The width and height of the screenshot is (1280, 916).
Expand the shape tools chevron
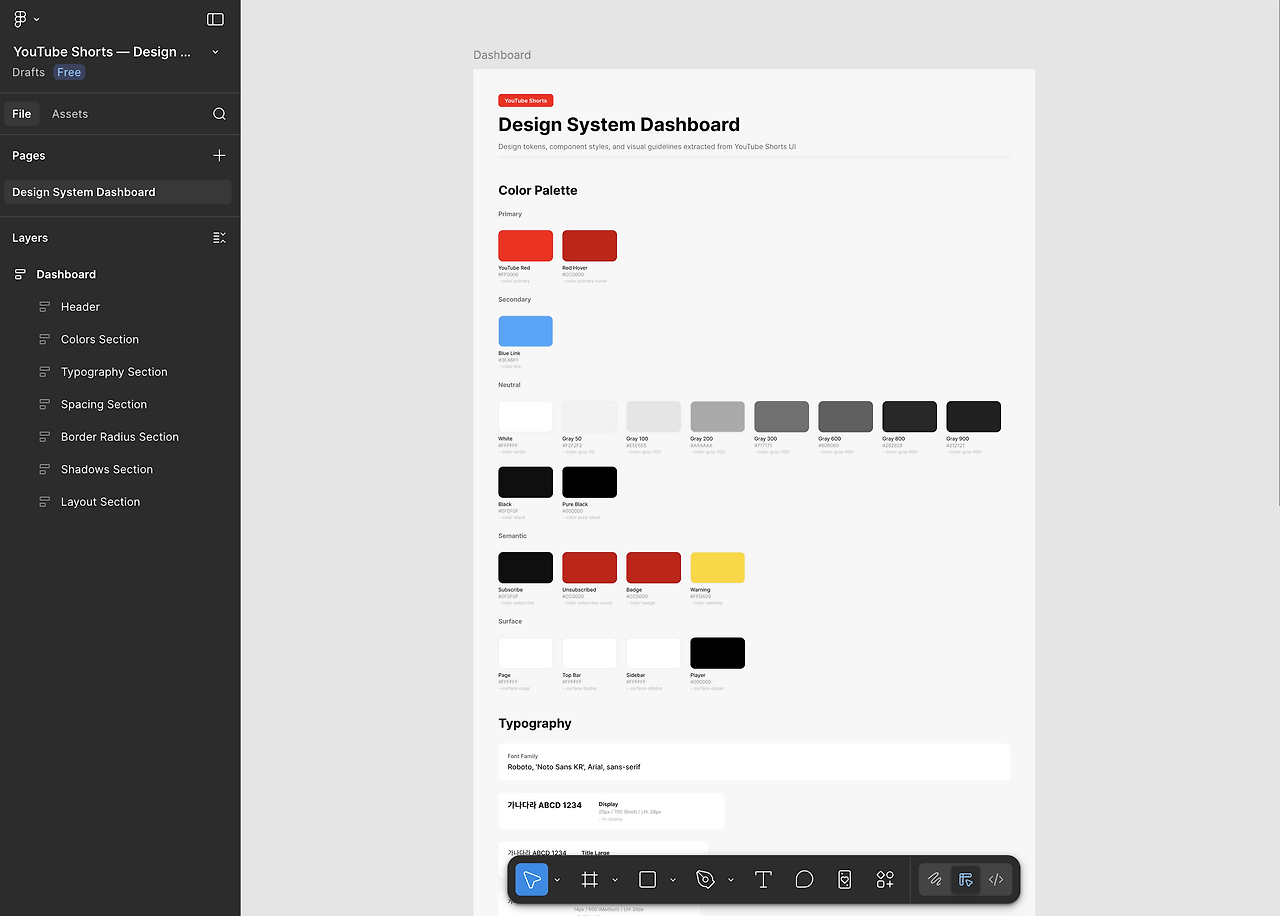673,880
